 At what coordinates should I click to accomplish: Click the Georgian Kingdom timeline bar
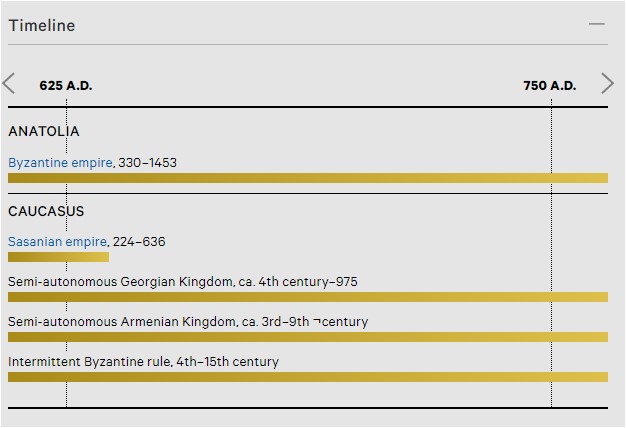(308, 297)
